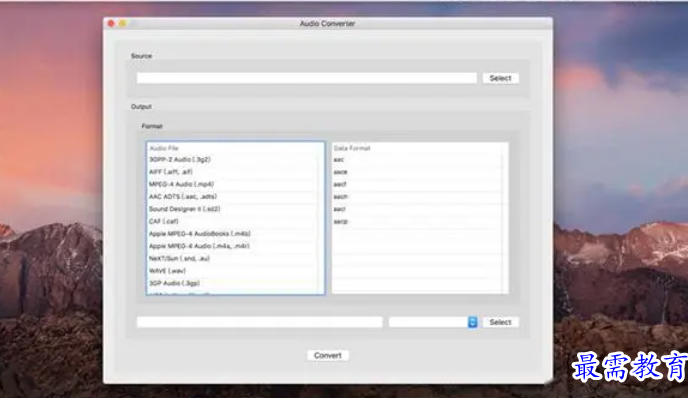
Task: Select aace data format
Action: 417,172
